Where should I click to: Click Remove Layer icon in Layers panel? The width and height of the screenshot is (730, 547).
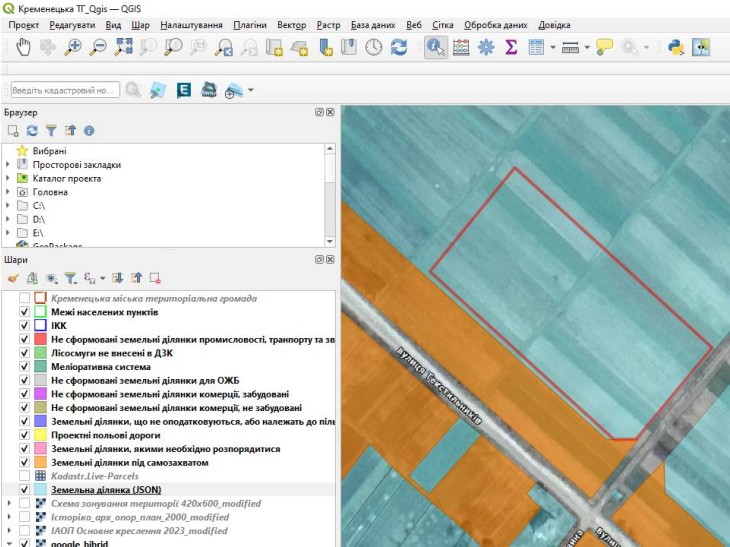coord(155,278)
